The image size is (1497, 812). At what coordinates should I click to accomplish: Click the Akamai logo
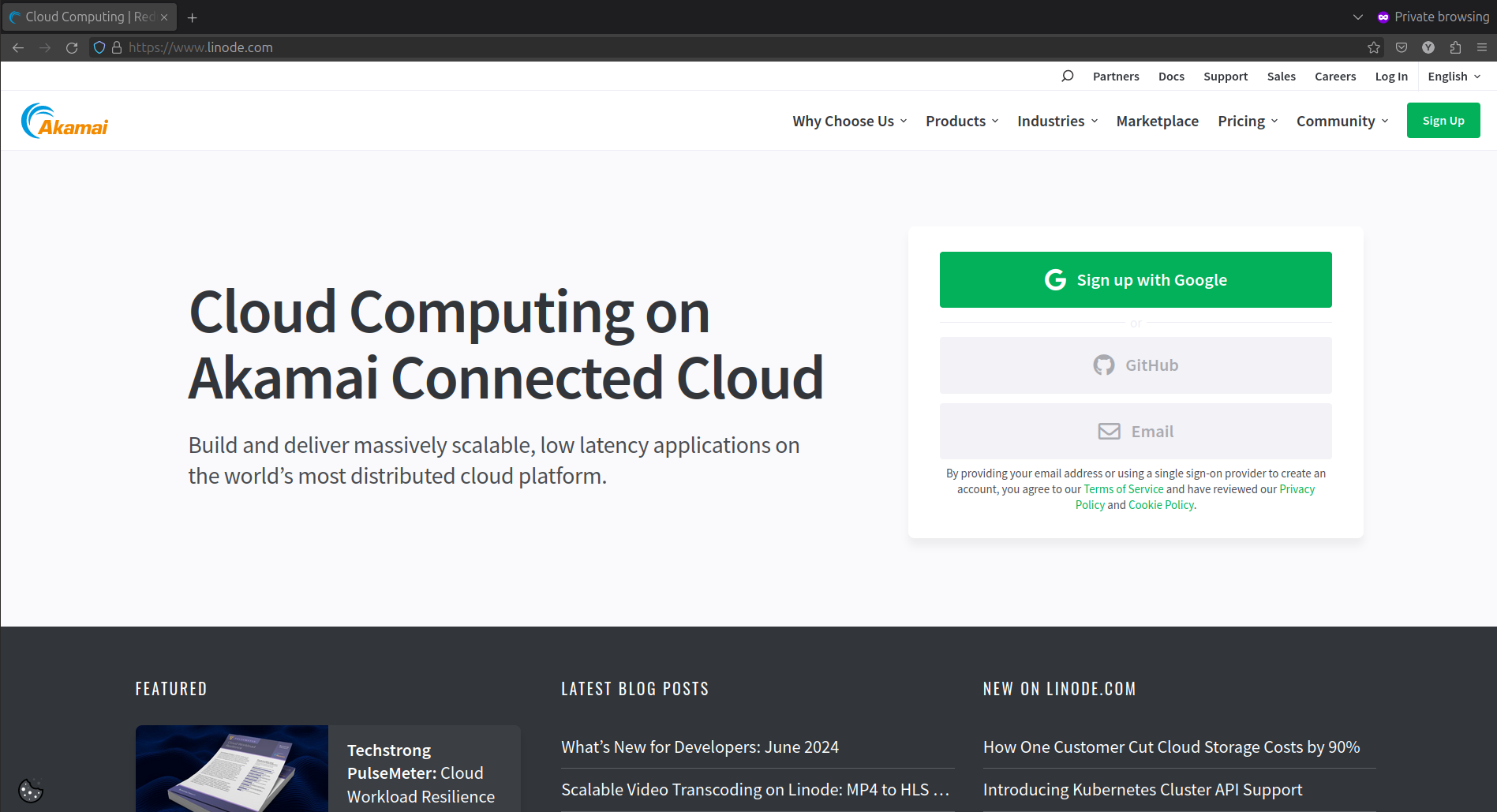[65, 121]
